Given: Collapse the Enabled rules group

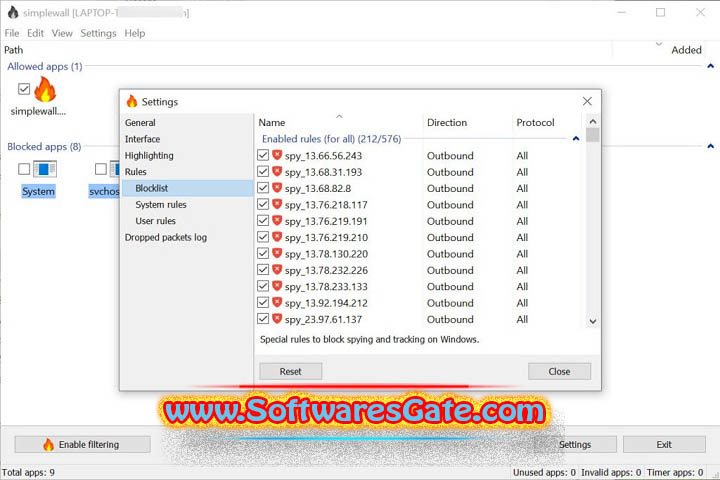Looking at the screenshot, I should [x=576, y=139].
